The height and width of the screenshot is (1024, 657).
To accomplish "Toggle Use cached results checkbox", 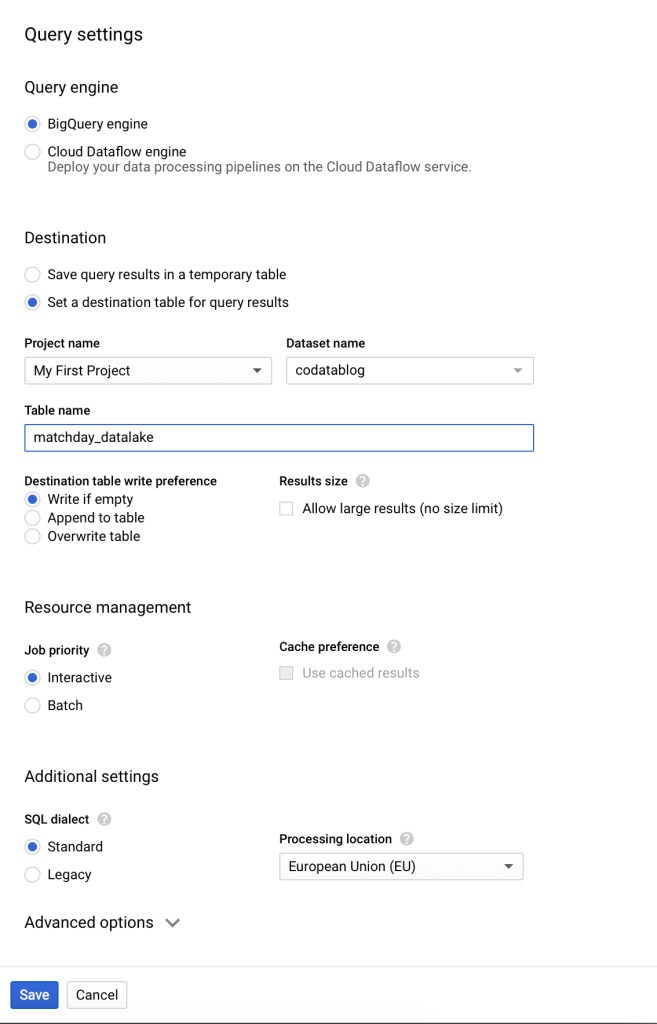I will point(286,673).
